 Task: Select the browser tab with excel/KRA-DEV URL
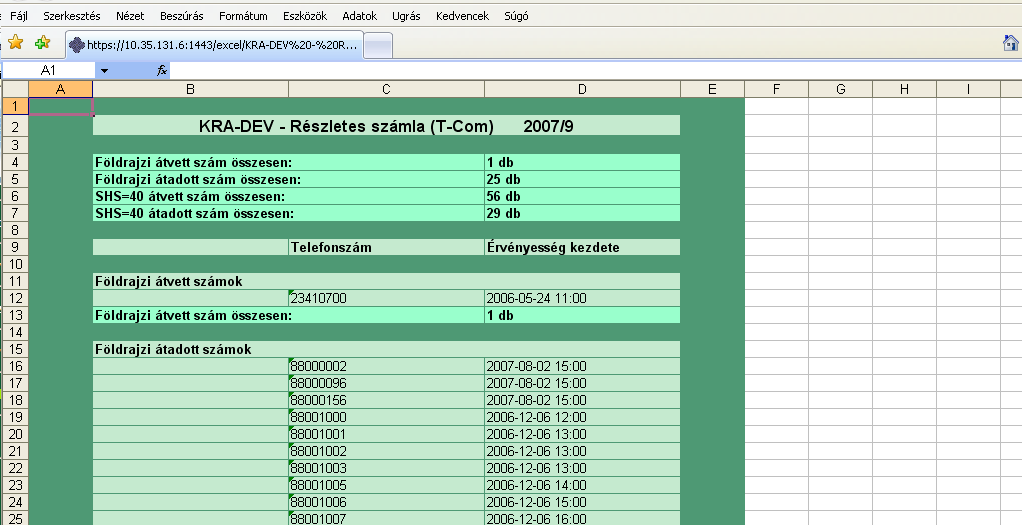click(x=214, y=45)
